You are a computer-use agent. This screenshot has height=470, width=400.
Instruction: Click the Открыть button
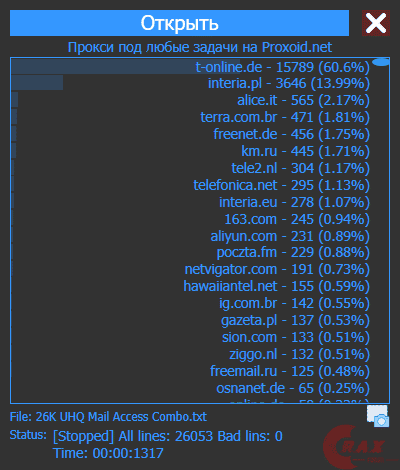click(x=179, y=23)
